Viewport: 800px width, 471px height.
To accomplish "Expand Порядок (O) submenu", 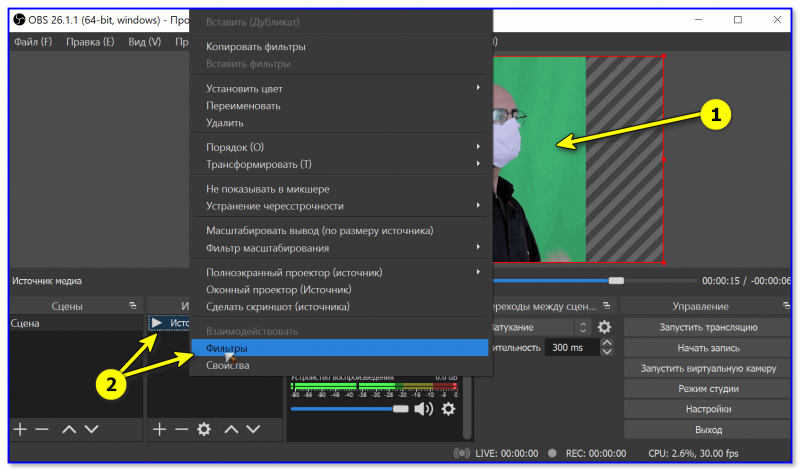I will (340, 147).
